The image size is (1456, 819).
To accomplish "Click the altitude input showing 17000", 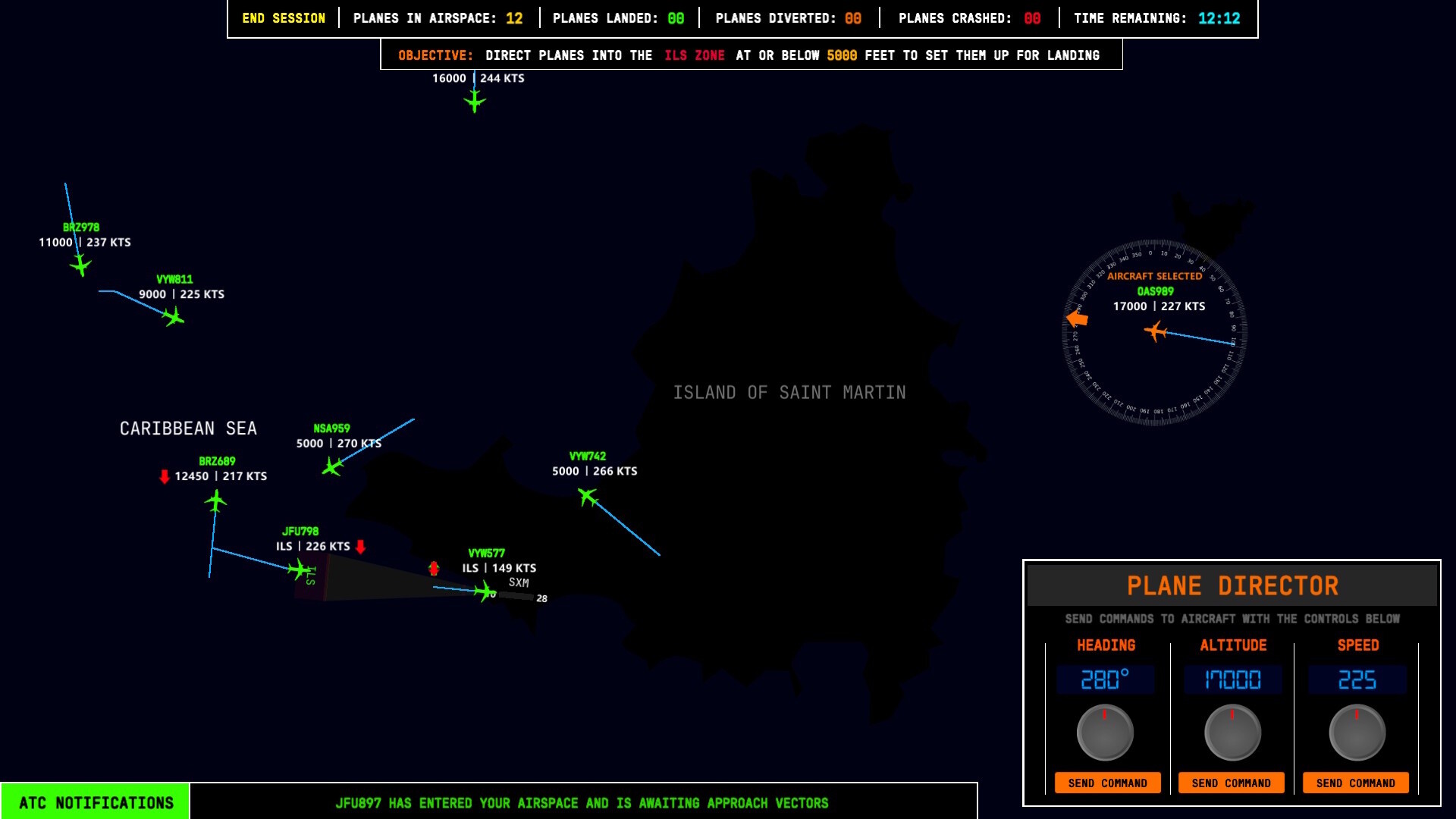I will click(x=1230, y=679).
